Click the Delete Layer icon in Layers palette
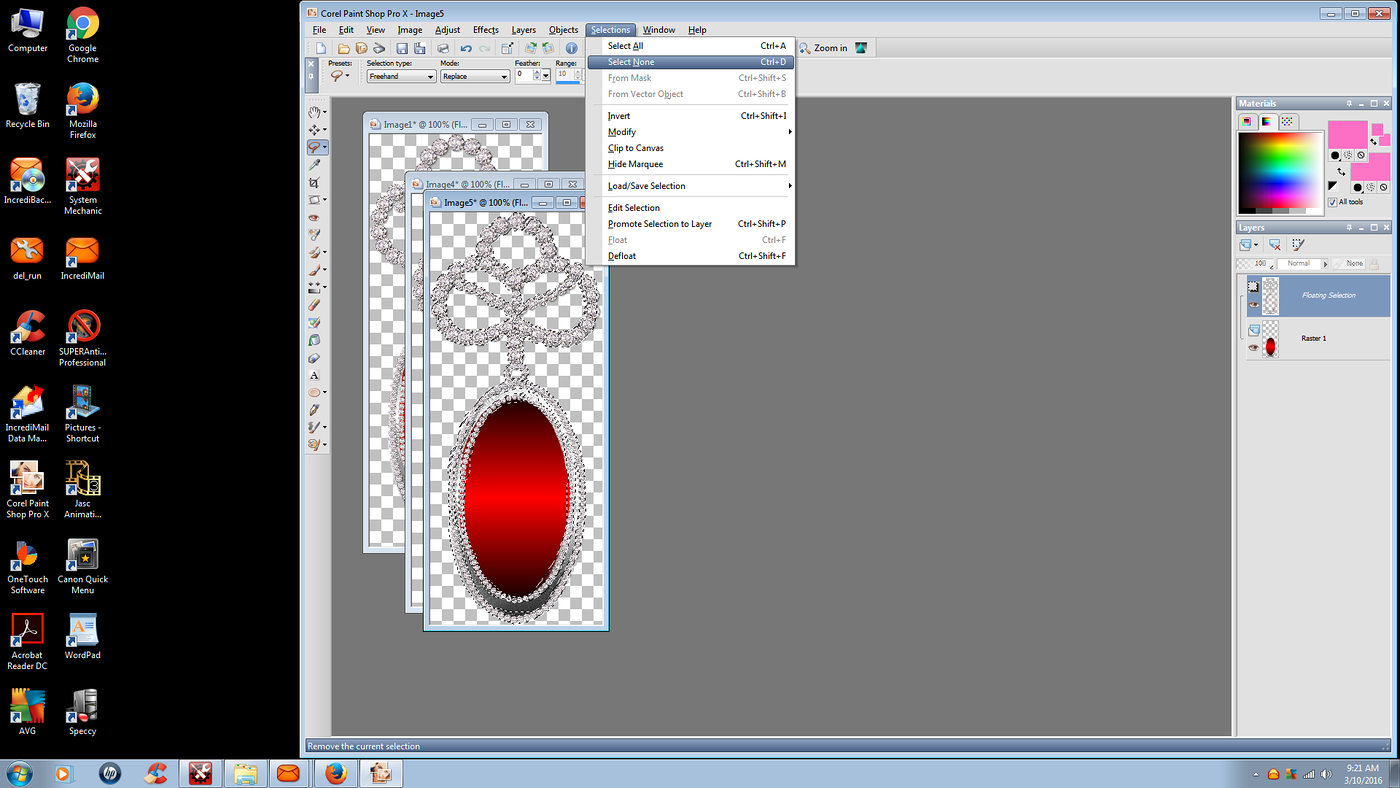The width and height of the screenshot is (1400, 788). pos(1275,244)
